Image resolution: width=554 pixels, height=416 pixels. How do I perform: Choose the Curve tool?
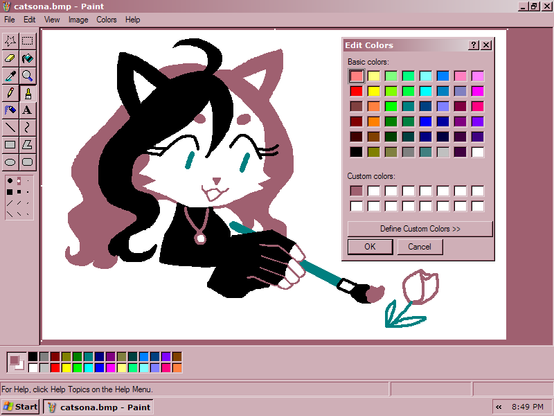[x=28, y=127]
